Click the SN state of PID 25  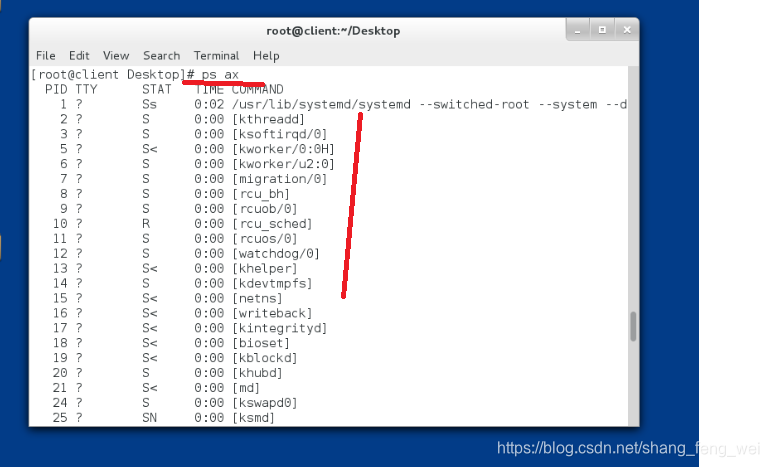[149, 418]
